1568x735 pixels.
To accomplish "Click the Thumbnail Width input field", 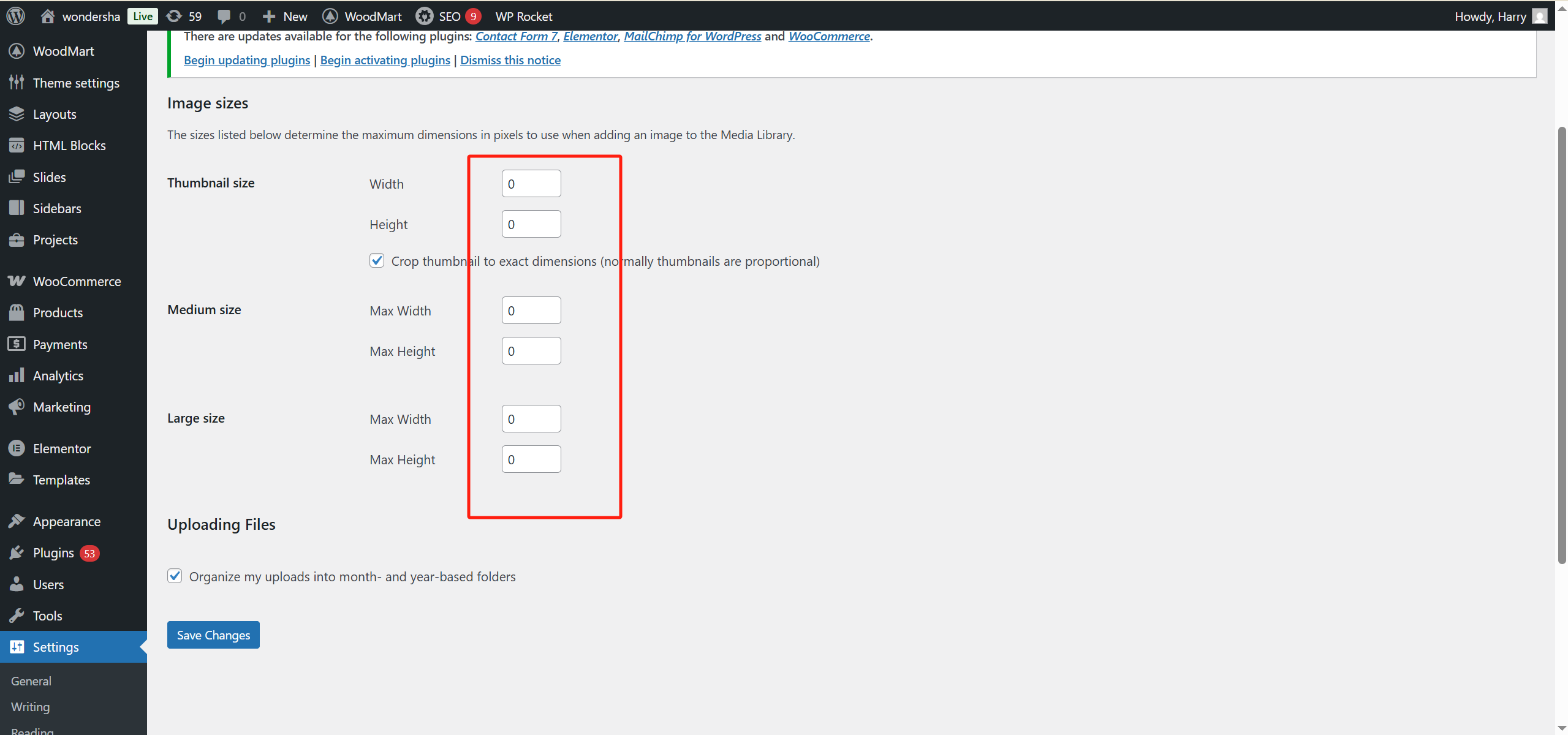I will pyautogui.click(x=531, y=183).
